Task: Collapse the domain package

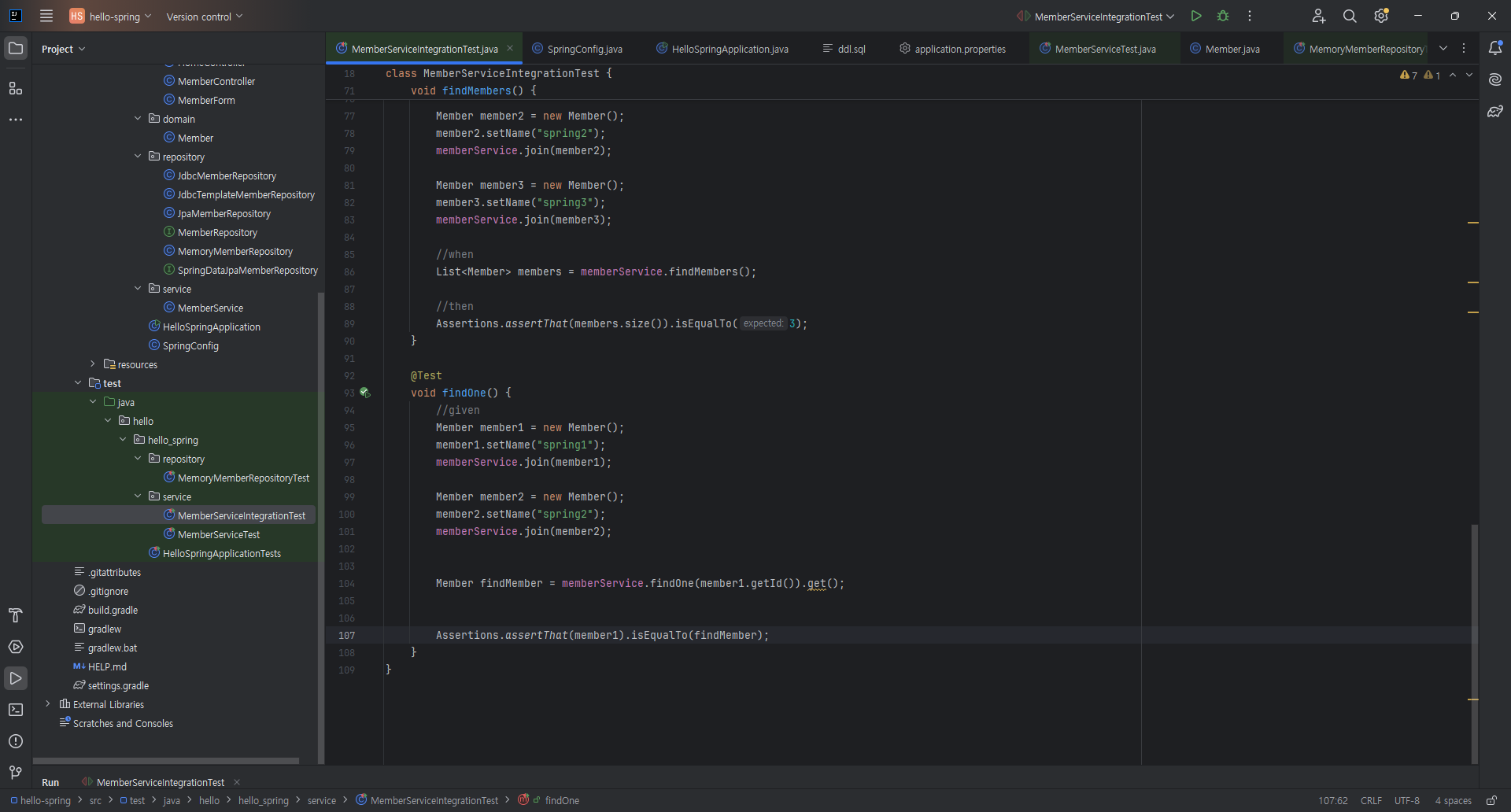Action: (138, 119)
